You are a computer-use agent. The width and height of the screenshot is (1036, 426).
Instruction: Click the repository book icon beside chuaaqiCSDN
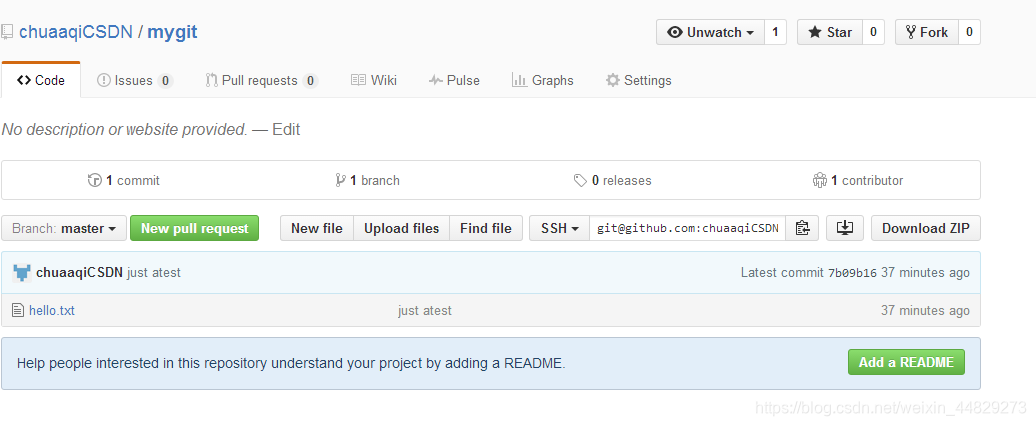tap(7, 32)
